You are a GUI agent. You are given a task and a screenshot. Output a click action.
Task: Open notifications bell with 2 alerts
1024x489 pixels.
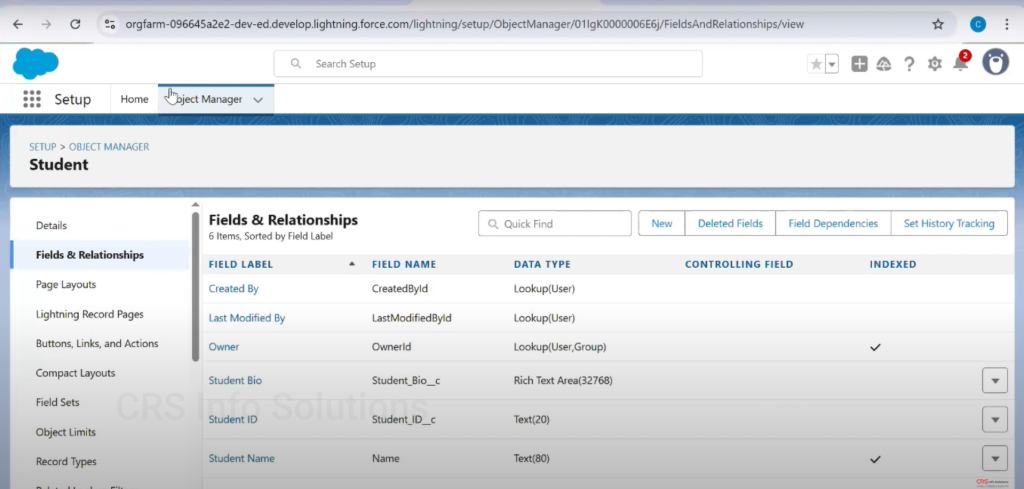click(x=961, y=62)
